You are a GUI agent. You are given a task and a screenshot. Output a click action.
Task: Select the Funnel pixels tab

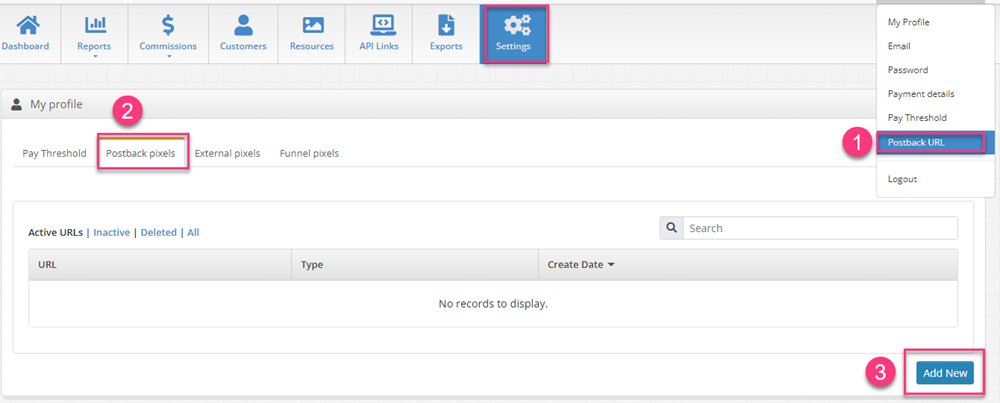click(309, 153)
